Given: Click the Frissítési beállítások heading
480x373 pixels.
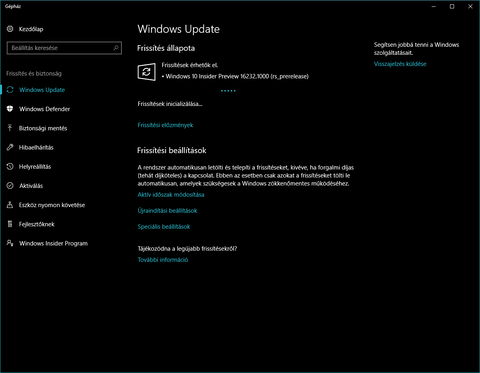Looking at the screenshot, I should [x=172, y=151].
